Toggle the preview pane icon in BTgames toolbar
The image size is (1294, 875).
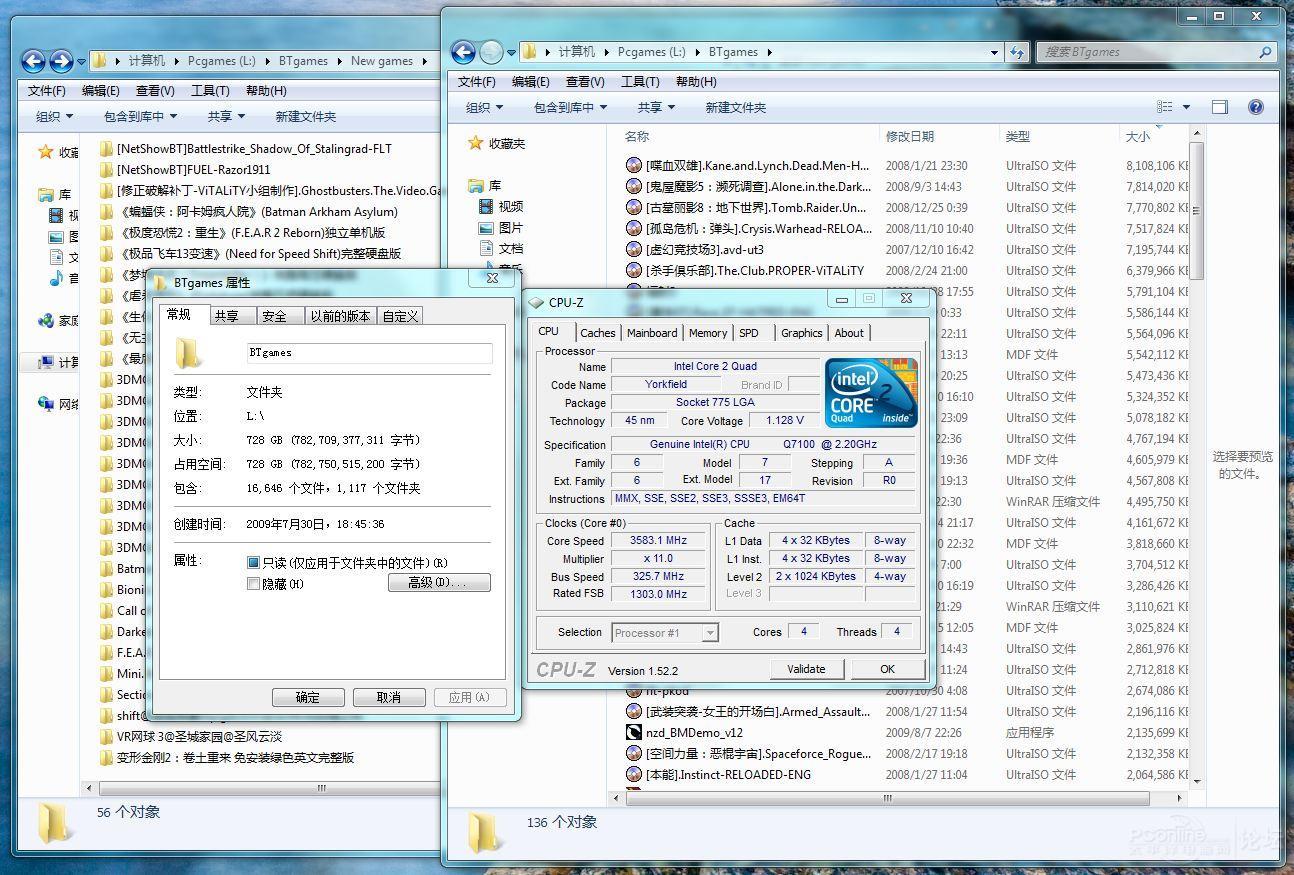[x=1220, y=107]
